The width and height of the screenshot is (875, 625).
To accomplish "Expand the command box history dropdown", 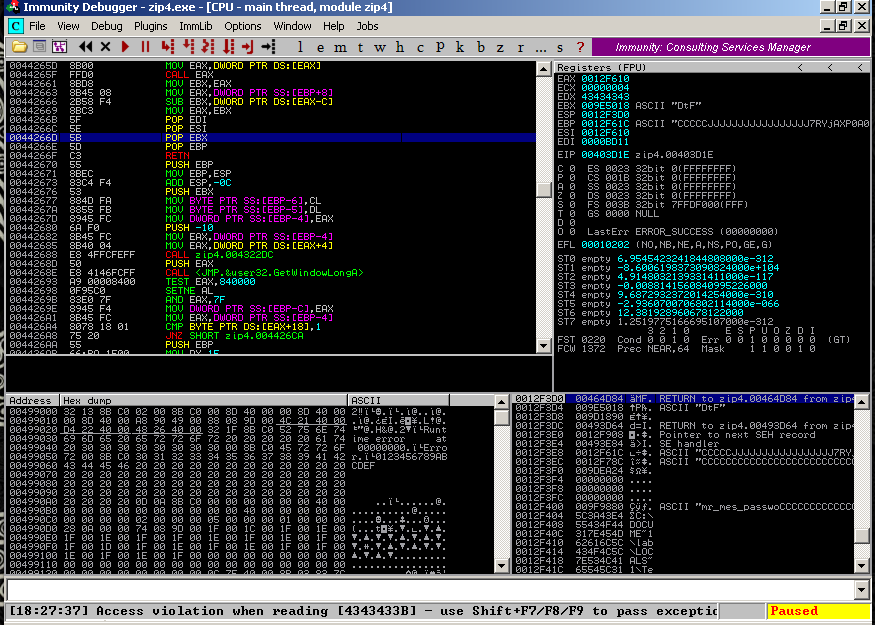I will [862, 589].
